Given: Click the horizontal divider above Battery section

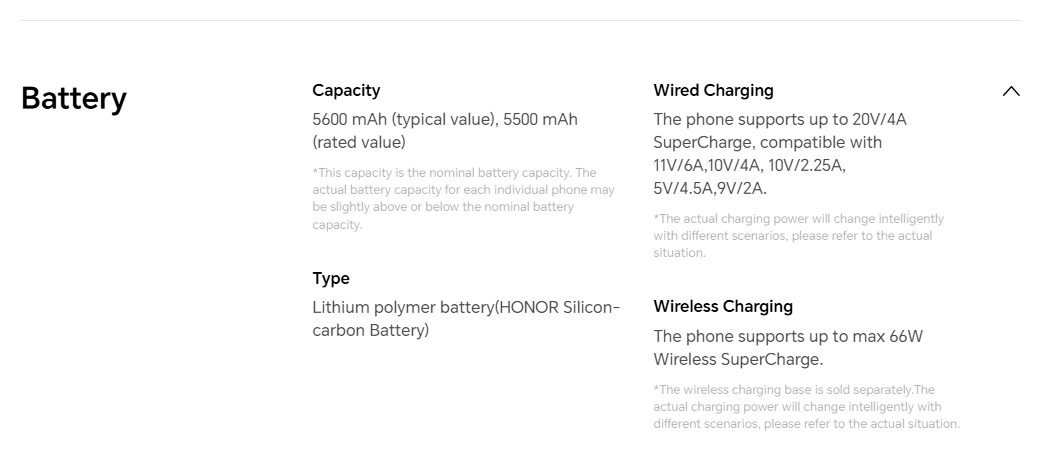Looking at the screenshot, I should click(521, 20).
